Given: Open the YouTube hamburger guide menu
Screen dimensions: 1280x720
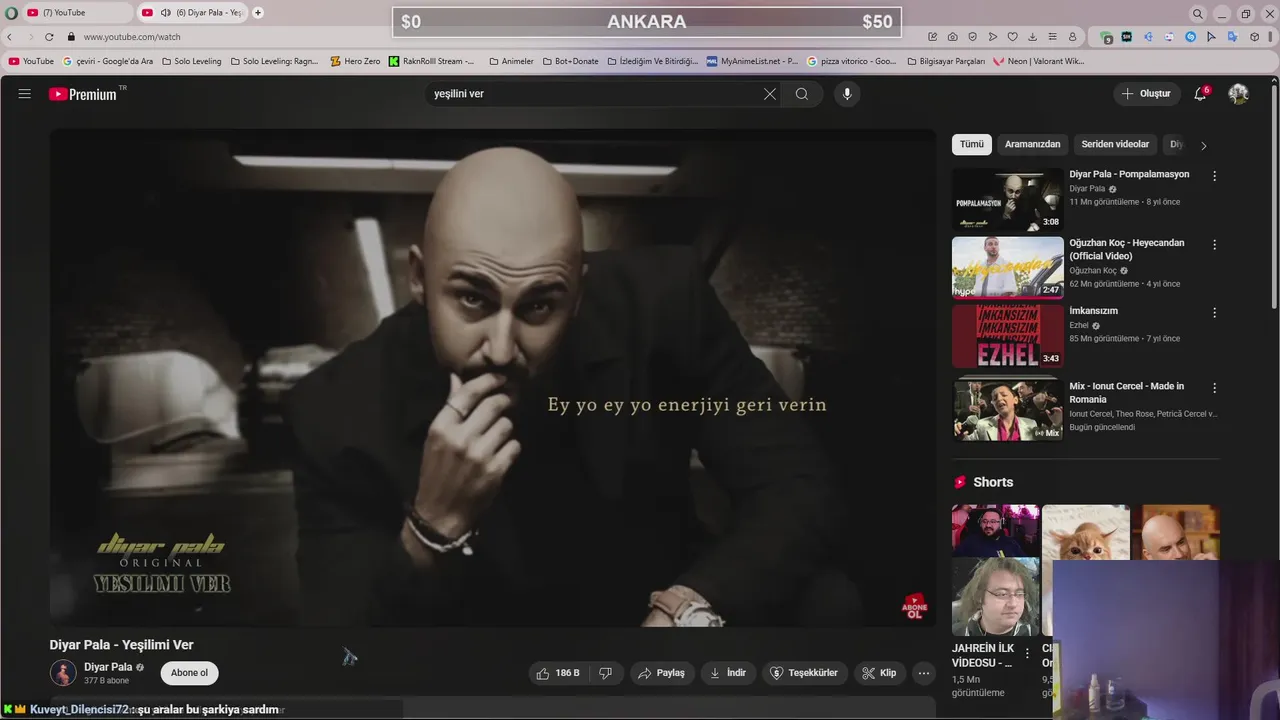Looking at the screenshot, I should (24, 94).
